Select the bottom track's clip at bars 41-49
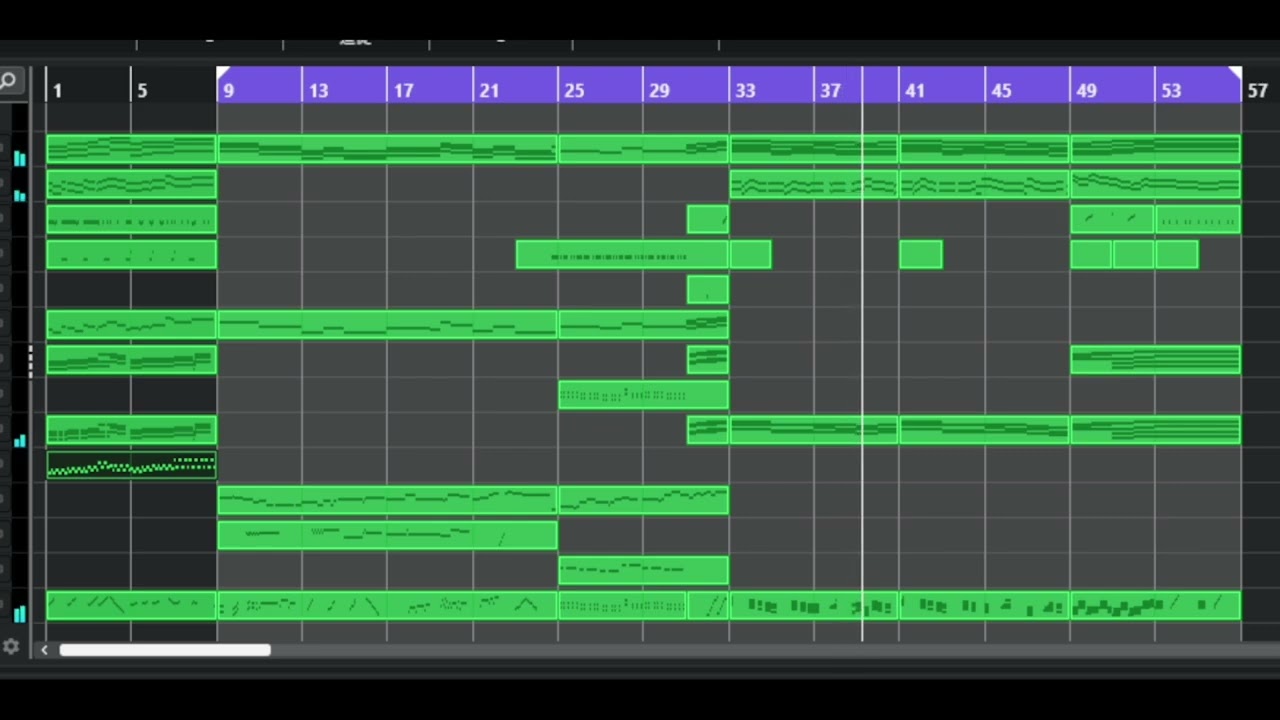 pos(984,606)
